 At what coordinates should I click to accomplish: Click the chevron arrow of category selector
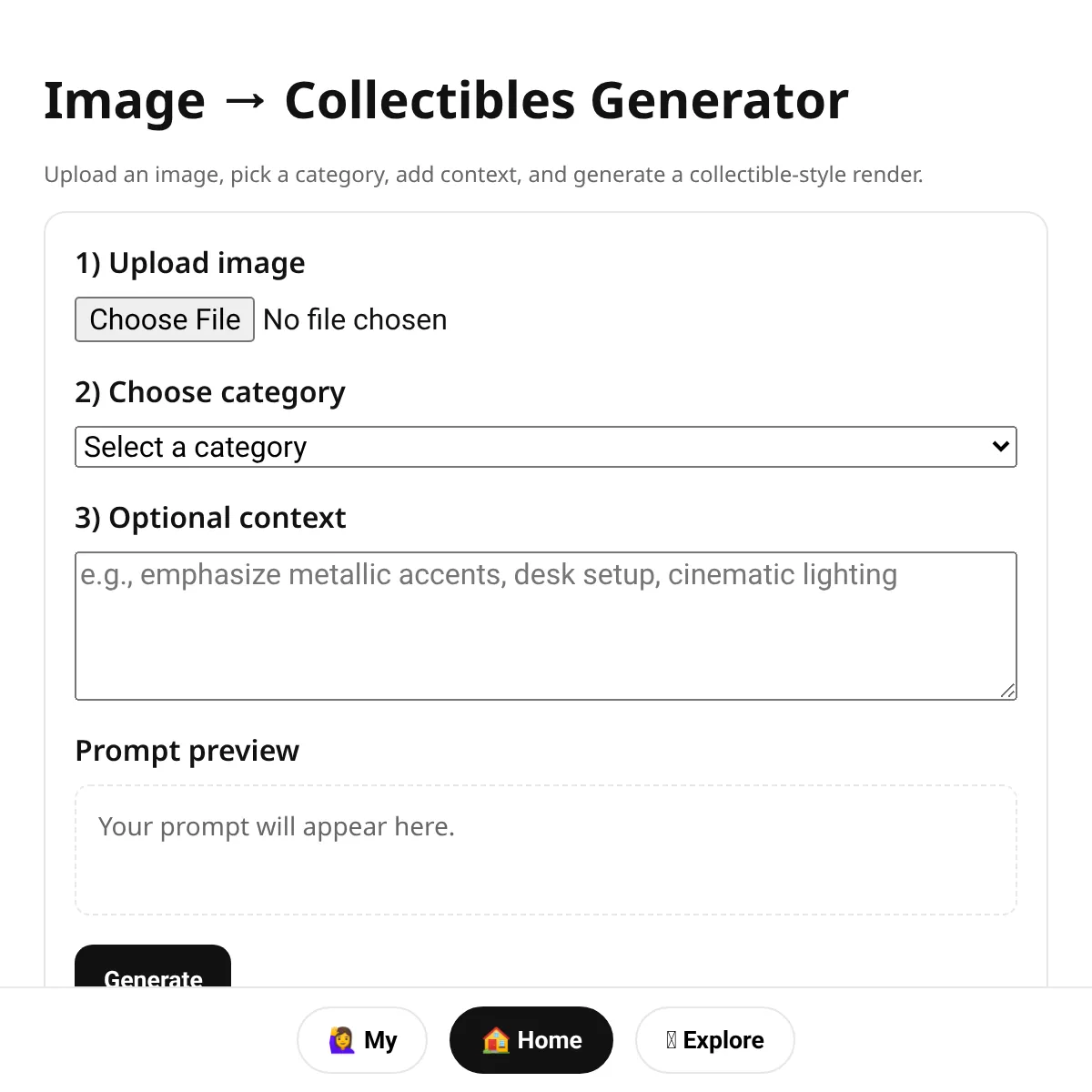(1000, 447)
